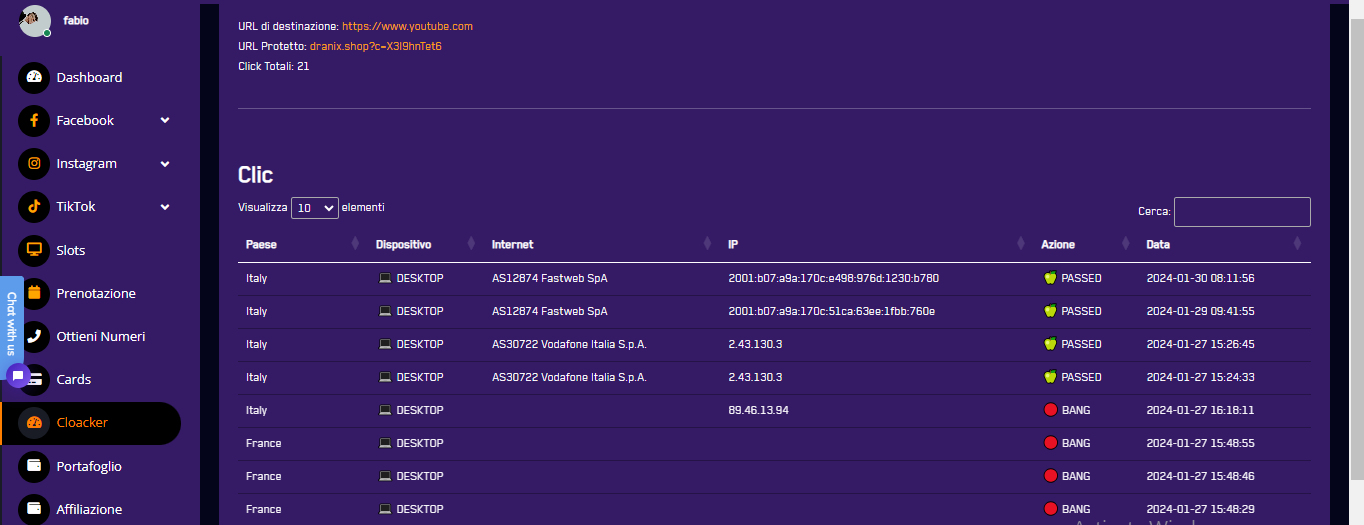
Task: Expand the Instagram submenu chevron
Action: tap(165, 163)
